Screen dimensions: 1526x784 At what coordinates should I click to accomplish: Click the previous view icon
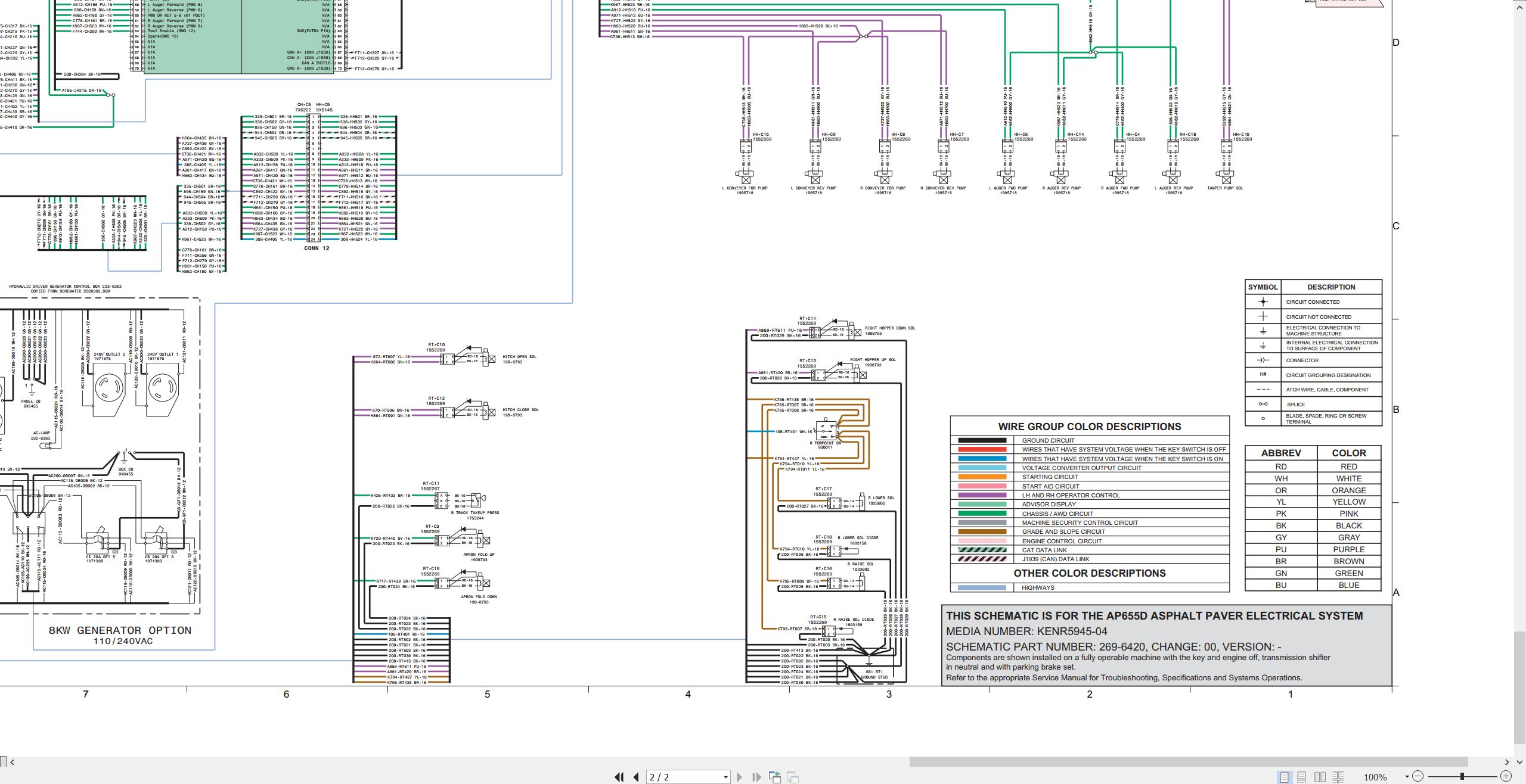(x=775, y=777)
